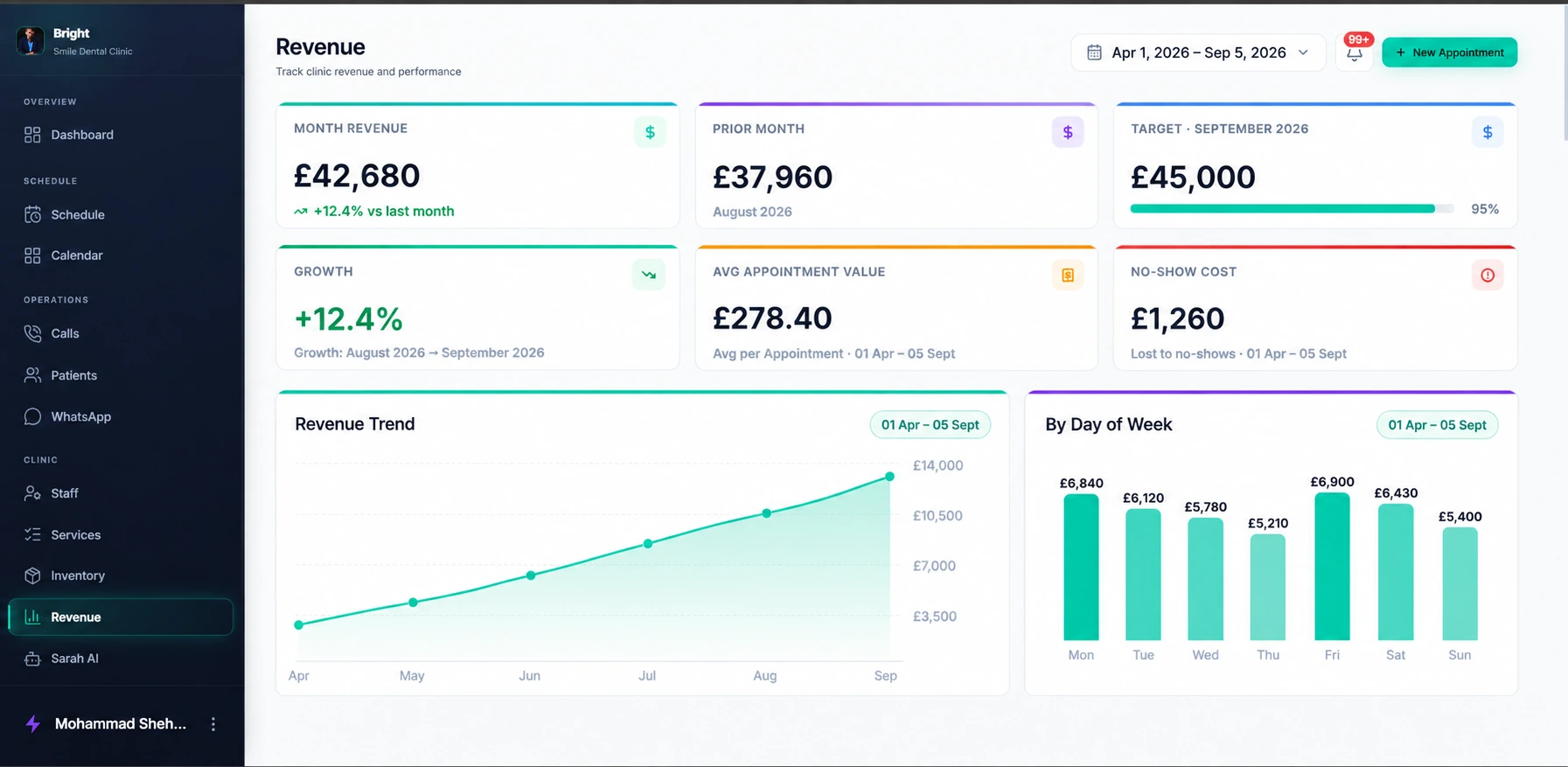Click the calendar icon in date range picker
Image resolution: width=1568 pixels, height=767 pixels.
coord(1094,52)
